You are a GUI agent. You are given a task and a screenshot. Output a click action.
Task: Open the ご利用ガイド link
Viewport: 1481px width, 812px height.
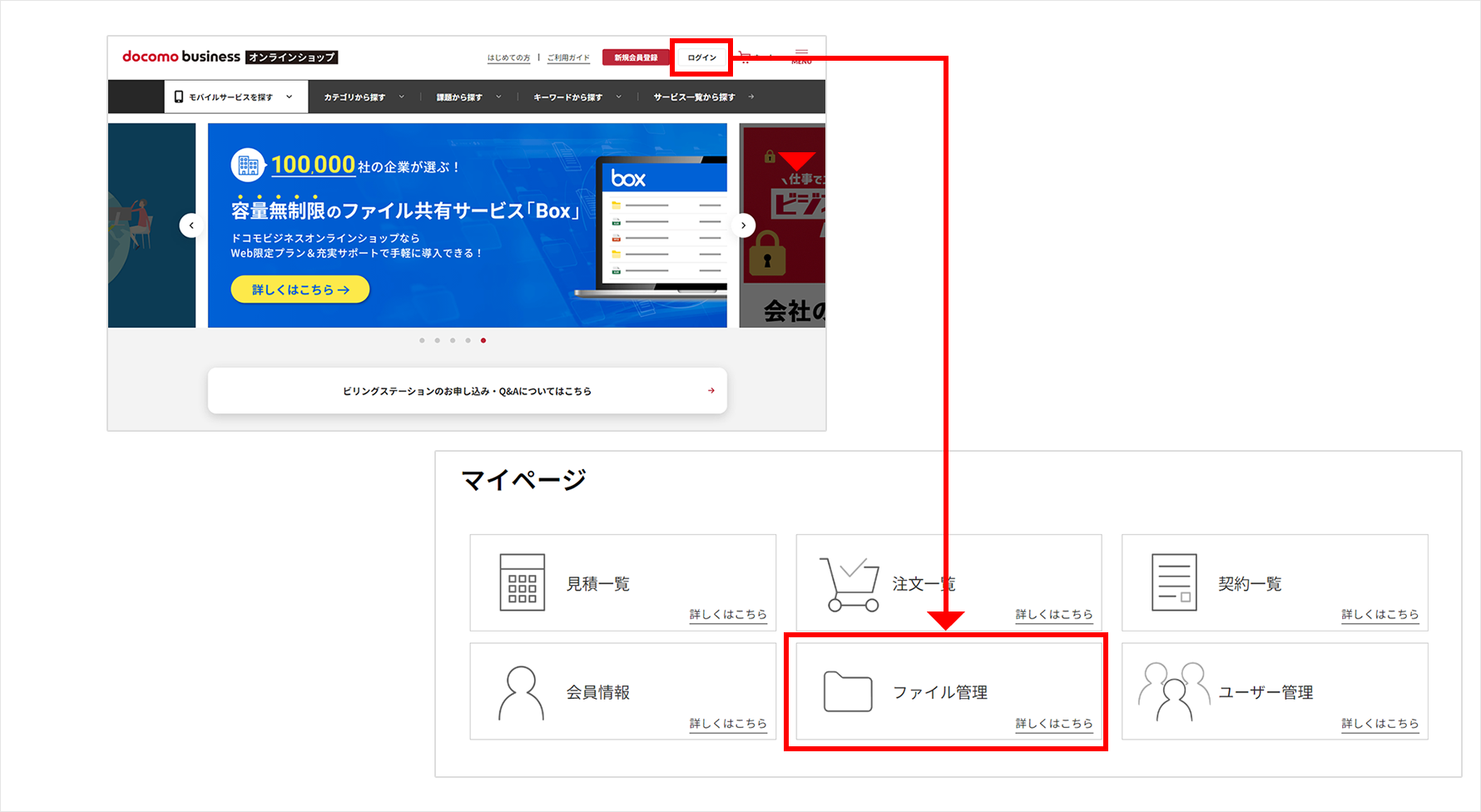coord(568,57)
